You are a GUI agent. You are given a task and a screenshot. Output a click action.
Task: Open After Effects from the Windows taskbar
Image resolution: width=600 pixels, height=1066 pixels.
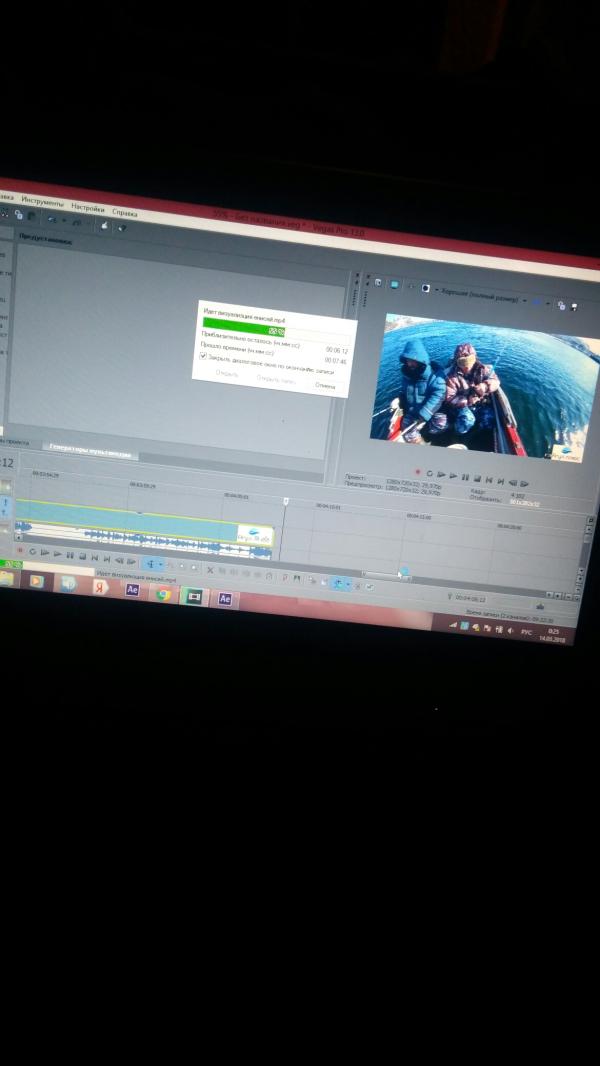pos(131,589)
